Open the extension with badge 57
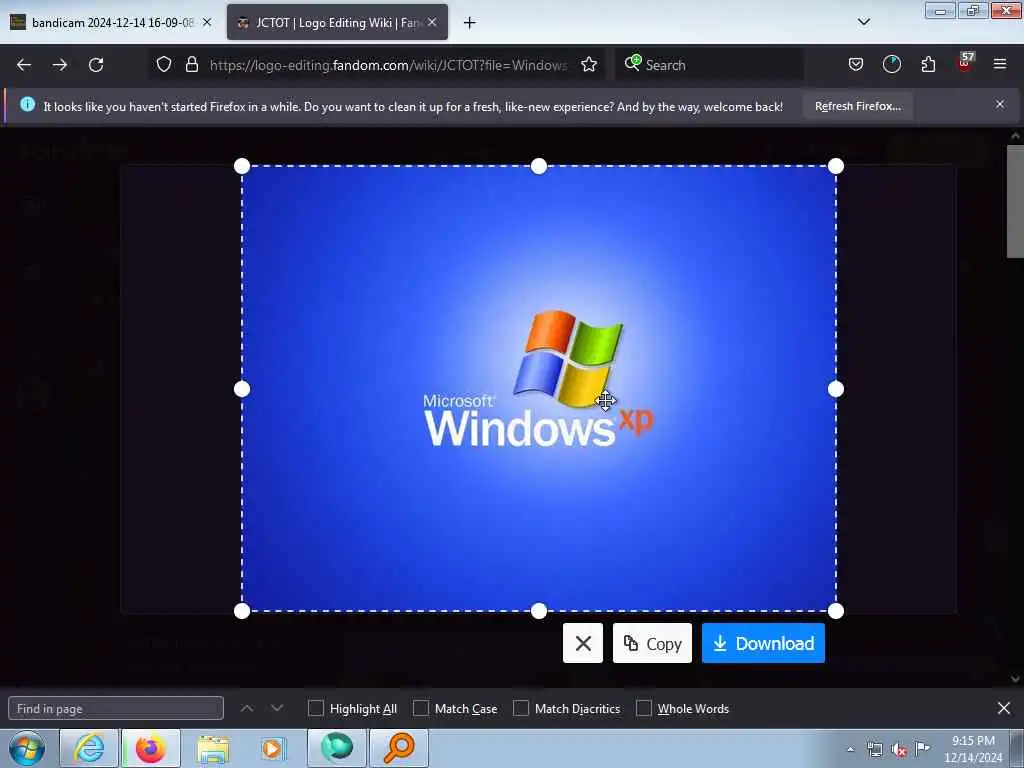 click(965, 63)
